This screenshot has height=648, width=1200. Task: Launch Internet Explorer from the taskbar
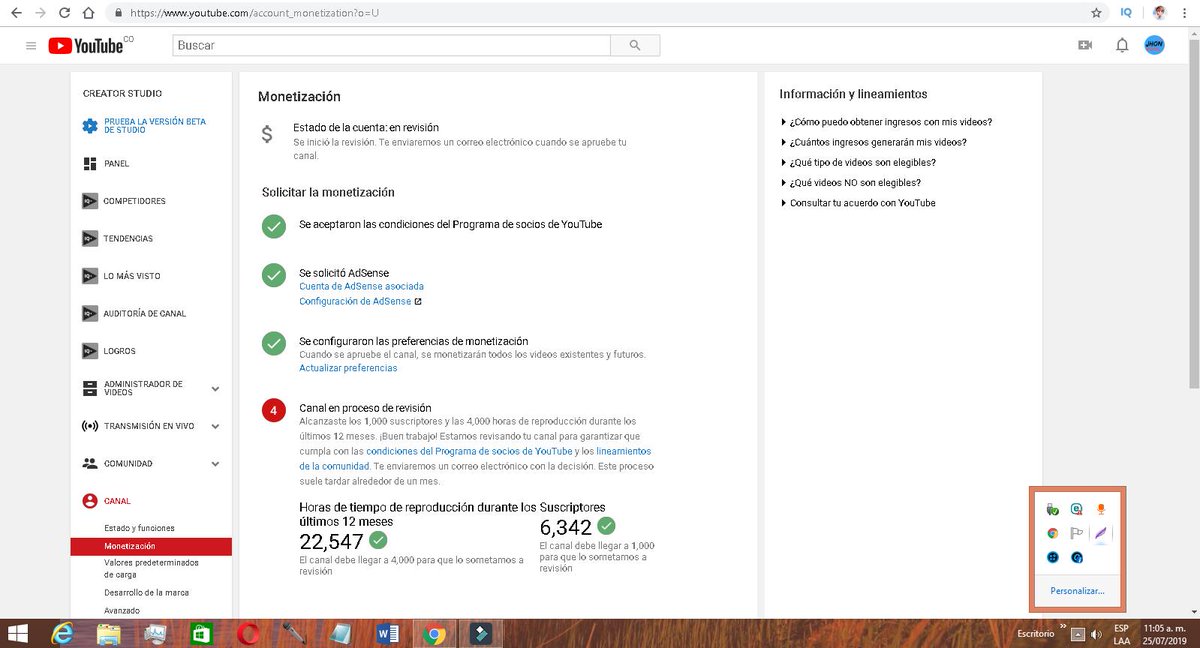pos(64,633)
